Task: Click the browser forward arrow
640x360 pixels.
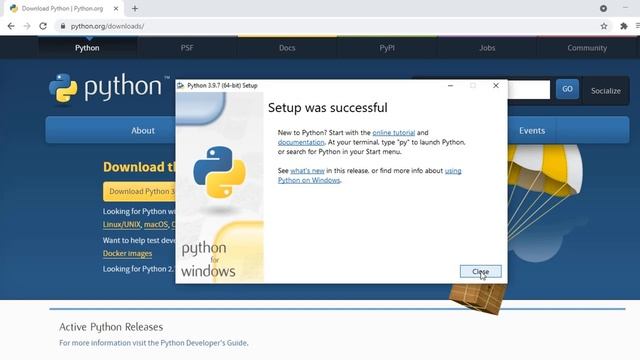Action: [x=27, y=26]
